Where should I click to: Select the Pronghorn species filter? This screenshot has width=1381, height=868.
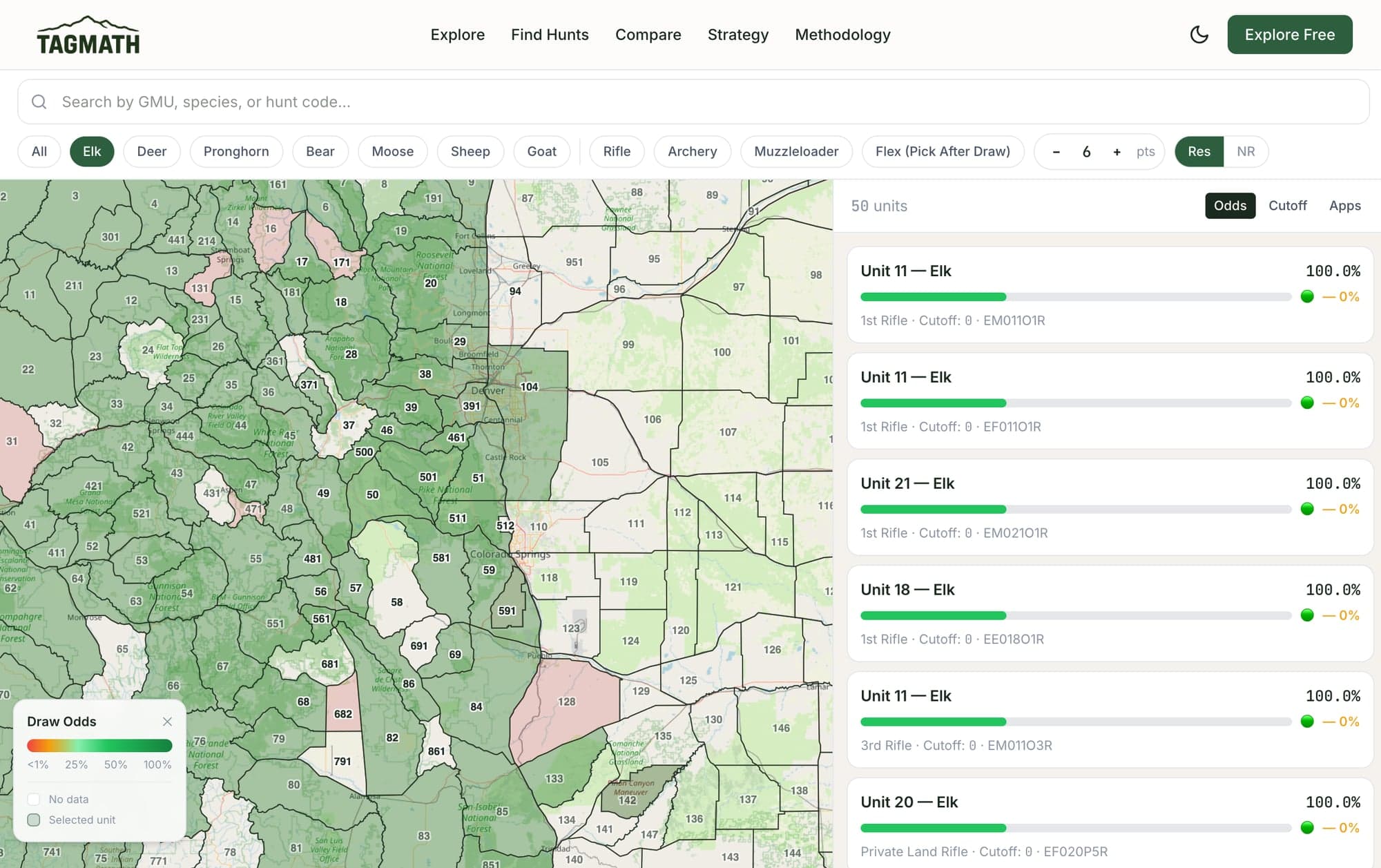coord(236,151)
